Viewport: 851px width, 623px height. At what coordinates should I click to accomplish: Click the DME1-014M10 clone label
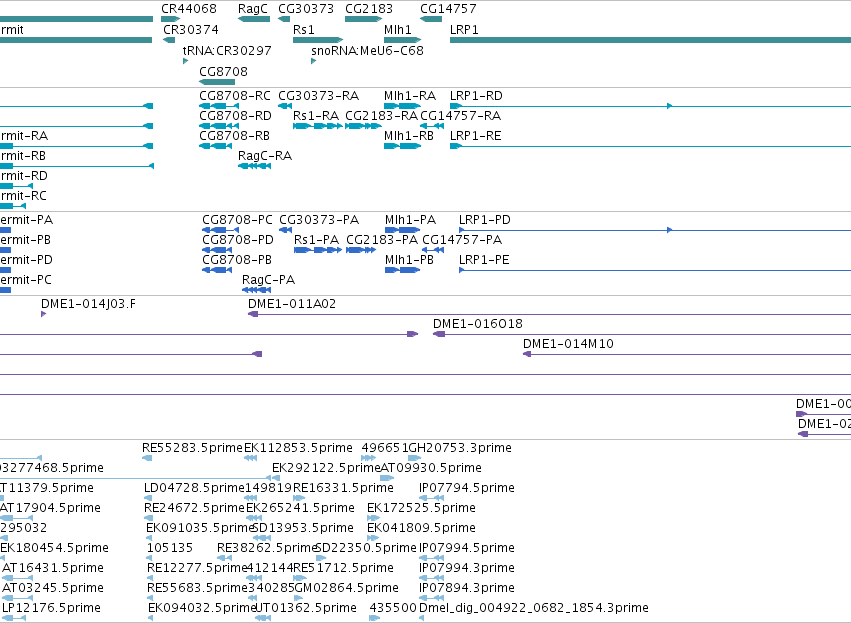(x=568, y=345)
